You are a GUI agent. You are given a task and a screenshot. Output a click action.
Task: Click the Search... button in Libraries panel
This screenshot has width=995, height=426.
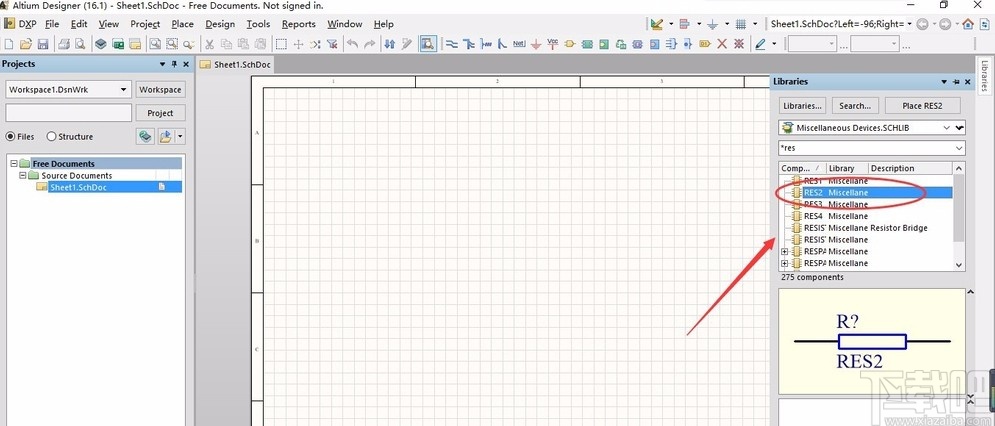point(855,106)
